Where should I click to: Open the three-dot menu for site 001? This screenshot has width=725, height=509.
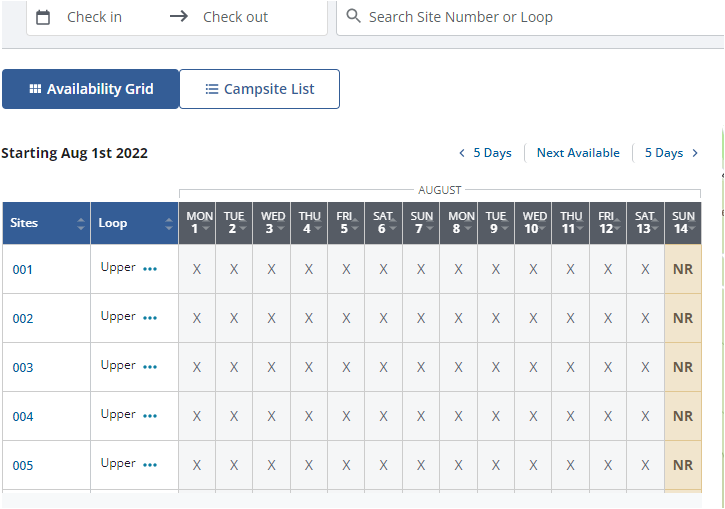pos(150,269)
